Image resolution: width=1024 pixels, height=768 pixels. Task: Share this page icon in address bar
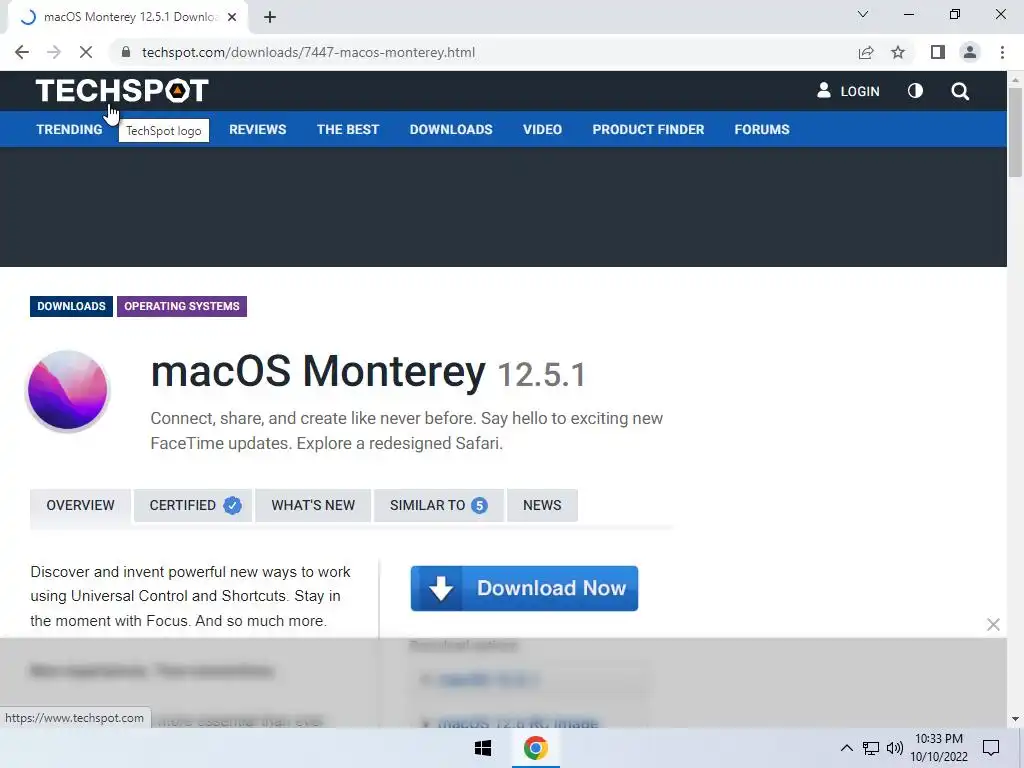tap(866, 52)
